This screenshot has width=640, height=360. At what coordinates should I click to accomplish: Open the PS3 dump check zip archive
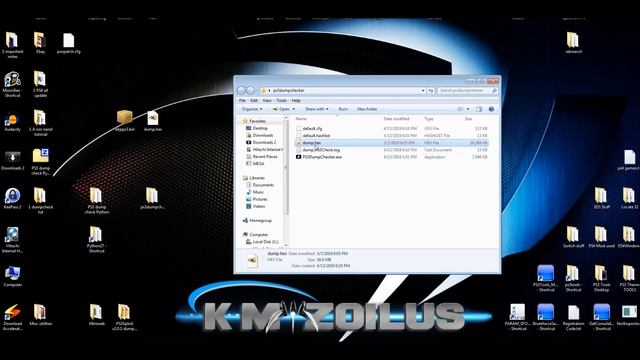click(x=40, y=162)
